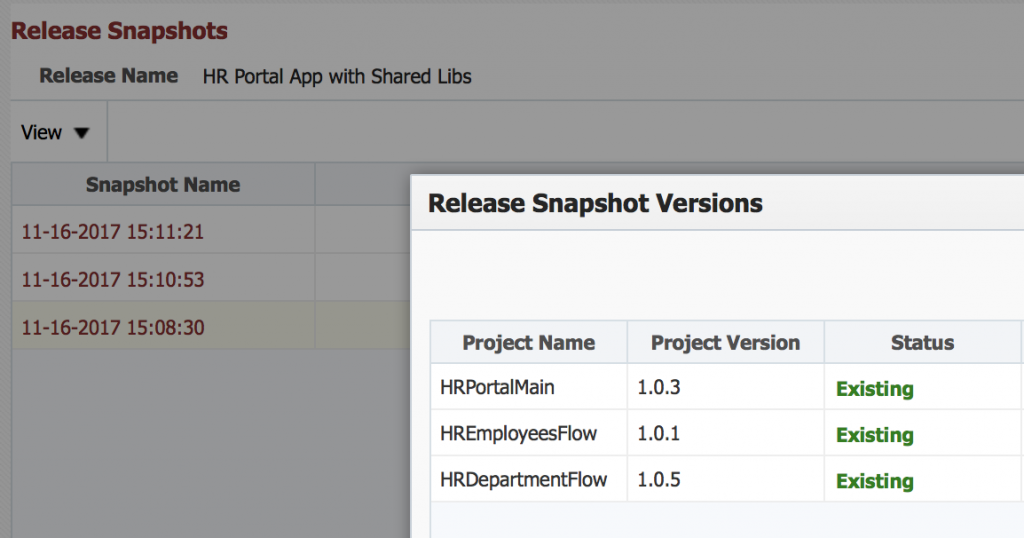Select snapshot 11-16-2017 15:08:30

(x=113, y=327)
